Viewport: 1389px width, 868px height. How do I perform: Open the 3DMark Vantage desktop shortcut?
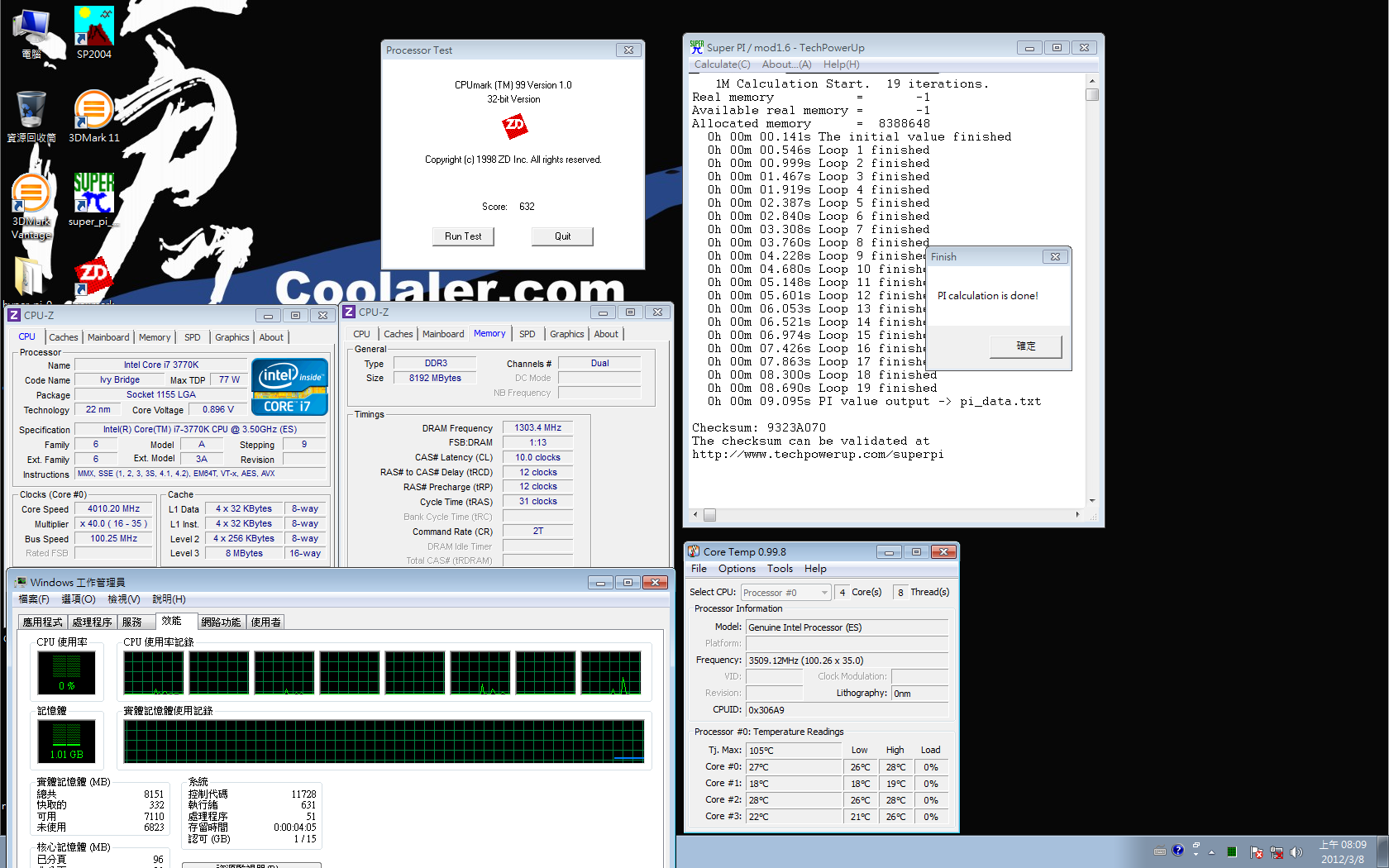pyautogui.click(x=31, y=205)
